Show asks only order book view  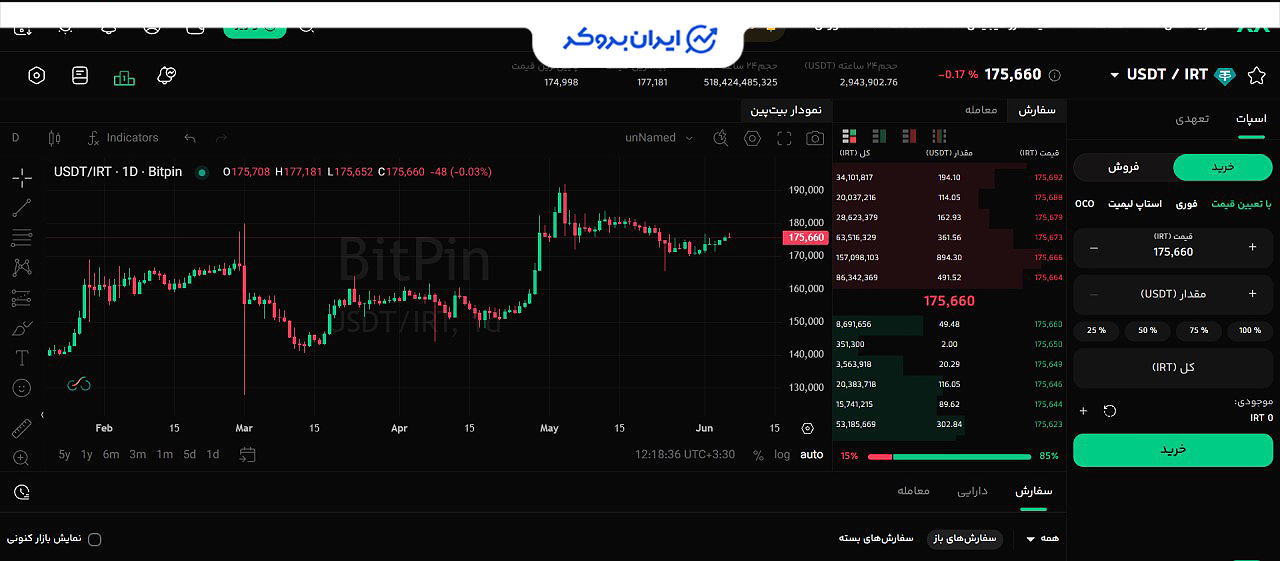909,135
